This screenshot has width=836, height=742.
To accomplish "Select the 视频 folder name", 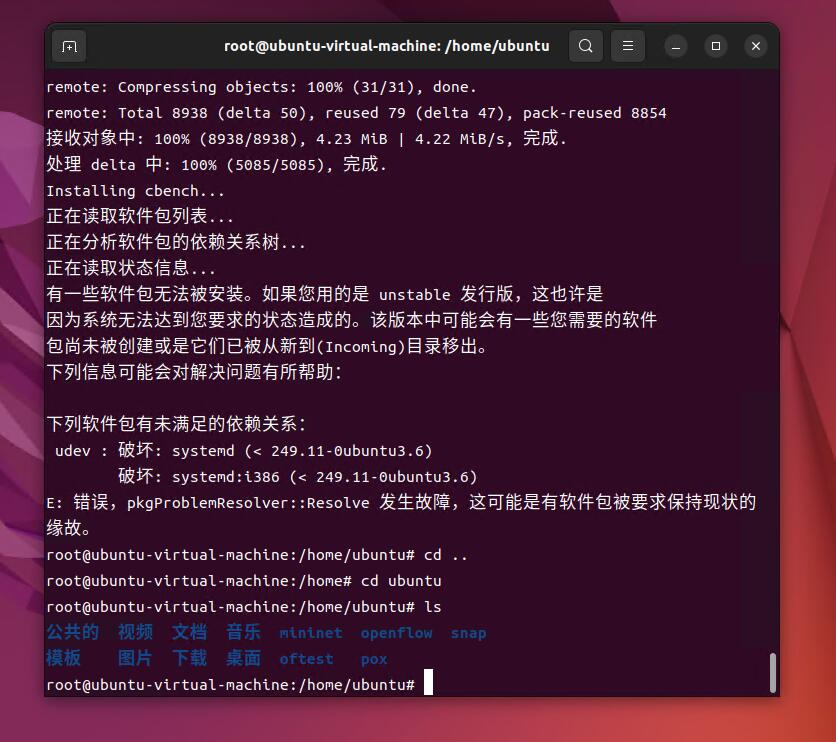I will pyautogui.click(x=135, y=632).
